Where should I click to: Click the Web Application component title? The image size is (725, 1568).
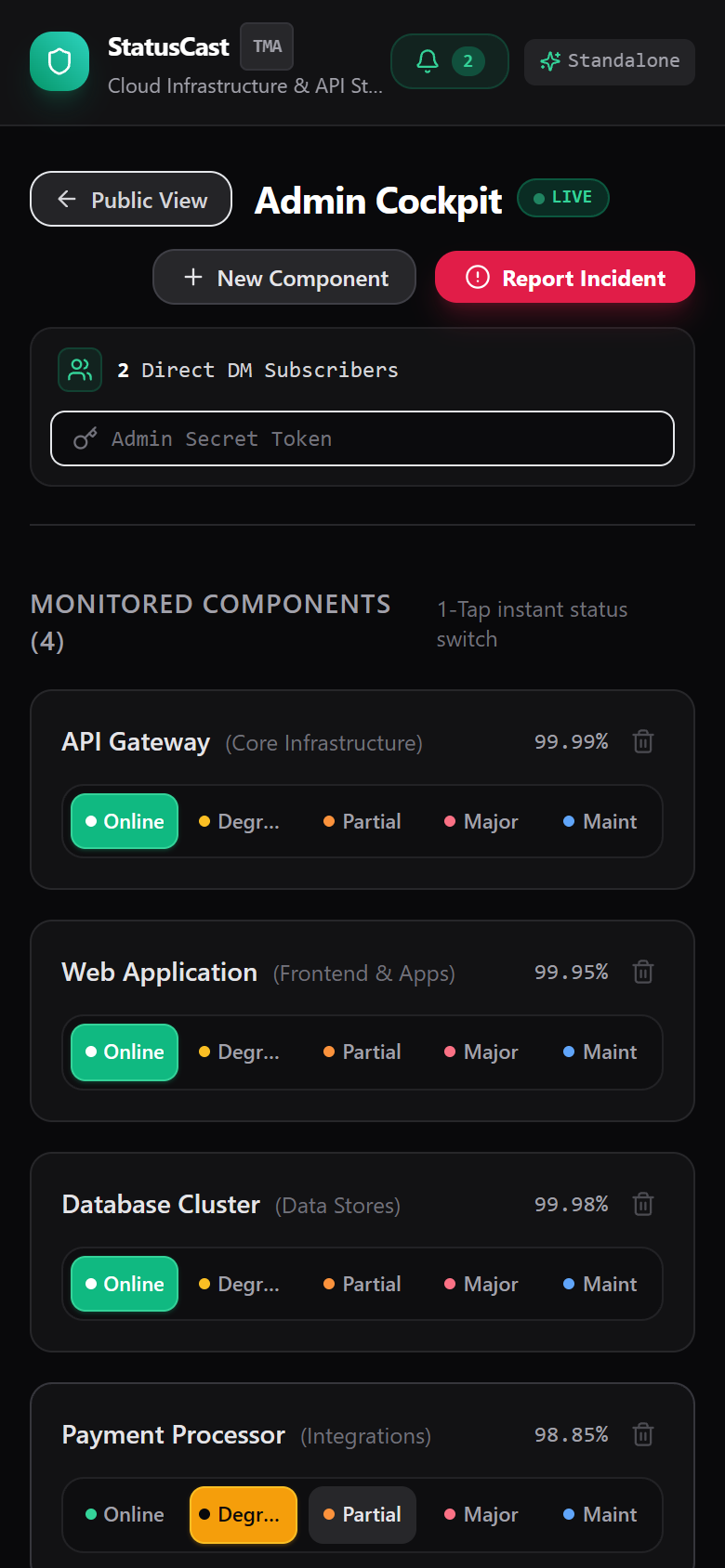point(159,973)
